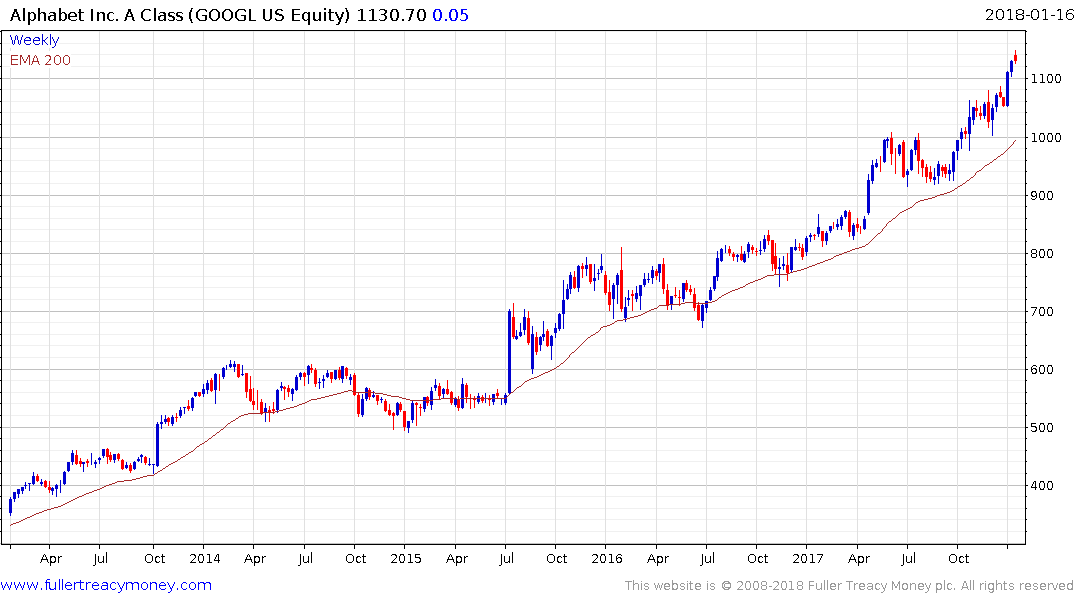Click the 1100 price axis label

pyautogui.click(x=1046, y=80)
